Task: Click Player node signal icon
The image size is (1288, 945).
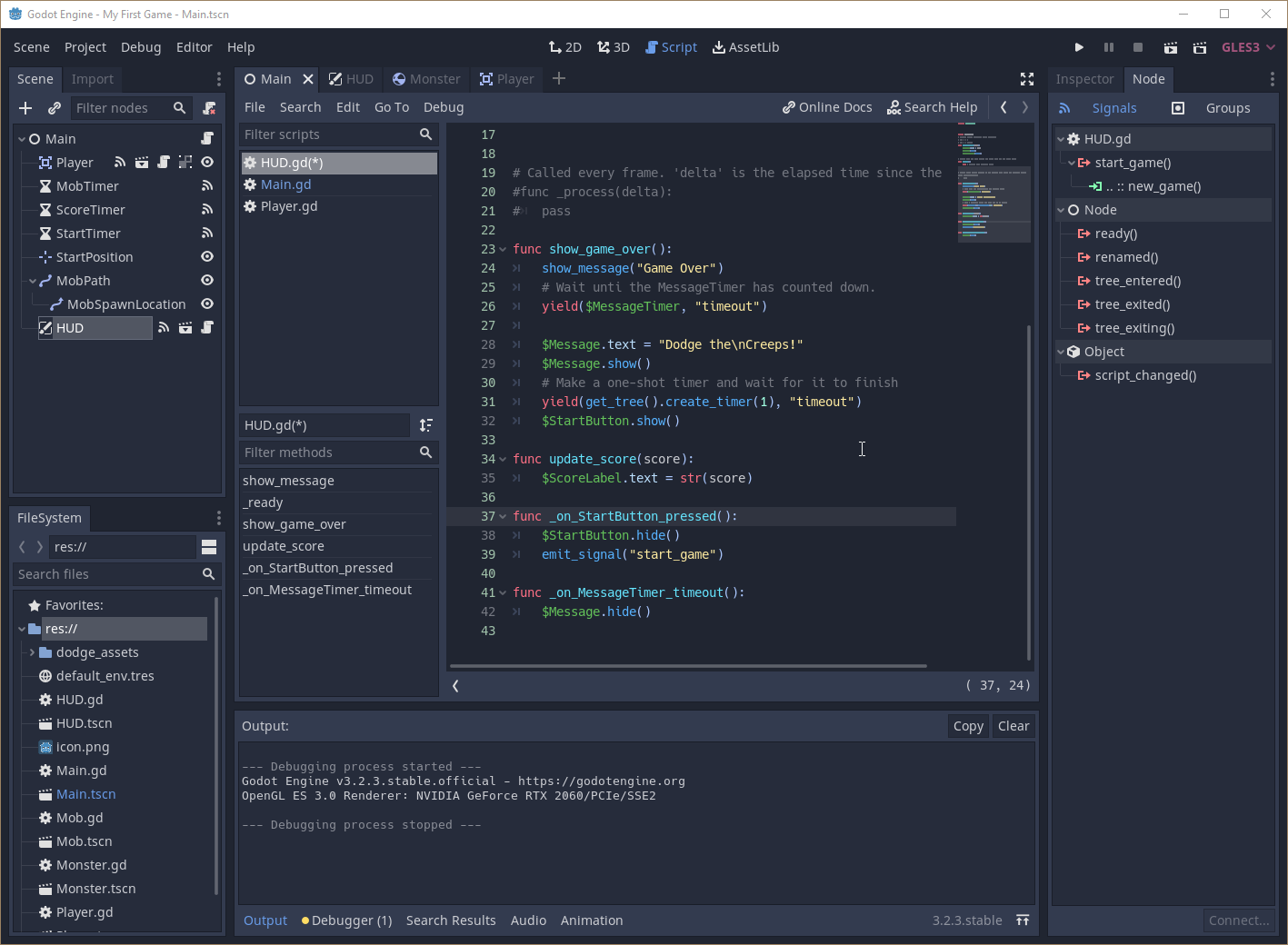Action: tap(120, 163)
